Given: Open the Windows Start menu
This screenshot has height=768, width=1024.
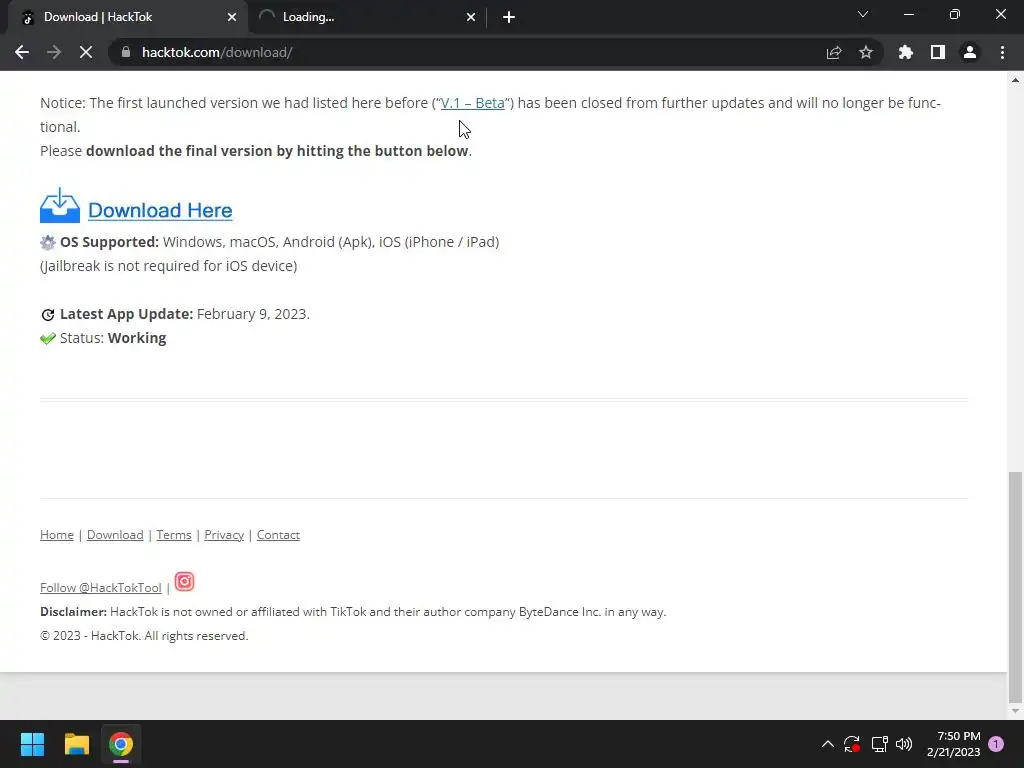Looking at the screenshot, I should click(32, 744).
